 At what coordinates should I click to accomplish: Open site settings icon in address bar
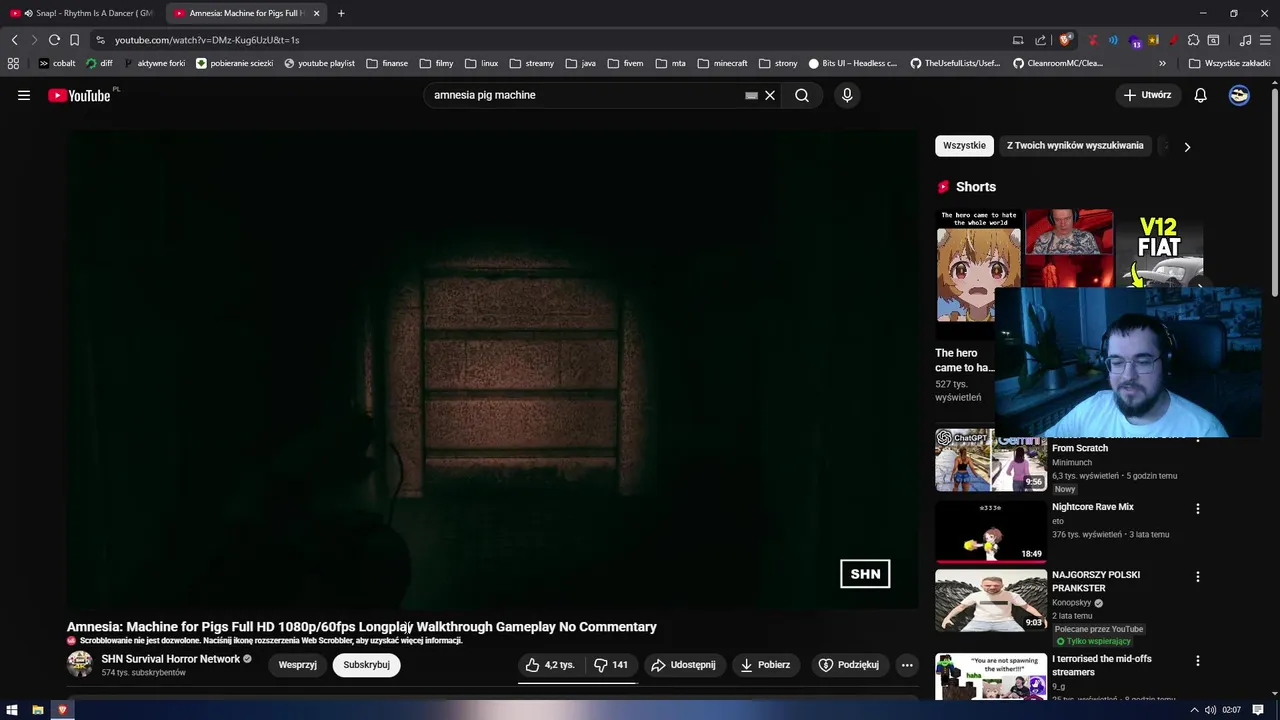pyautogui.click(x=100, y=40)
